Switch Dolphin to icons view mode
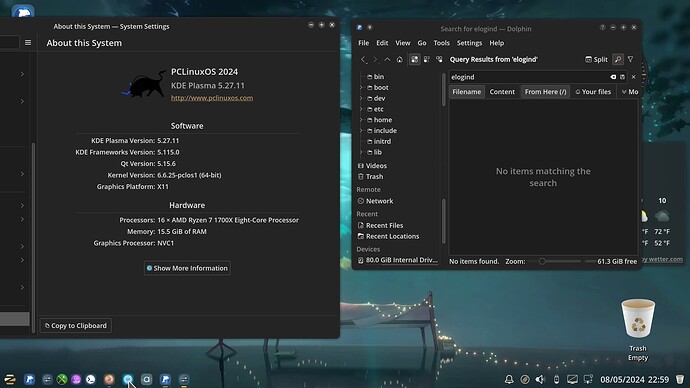This screenshot has height=388, width=690. [x=415, y=59]
